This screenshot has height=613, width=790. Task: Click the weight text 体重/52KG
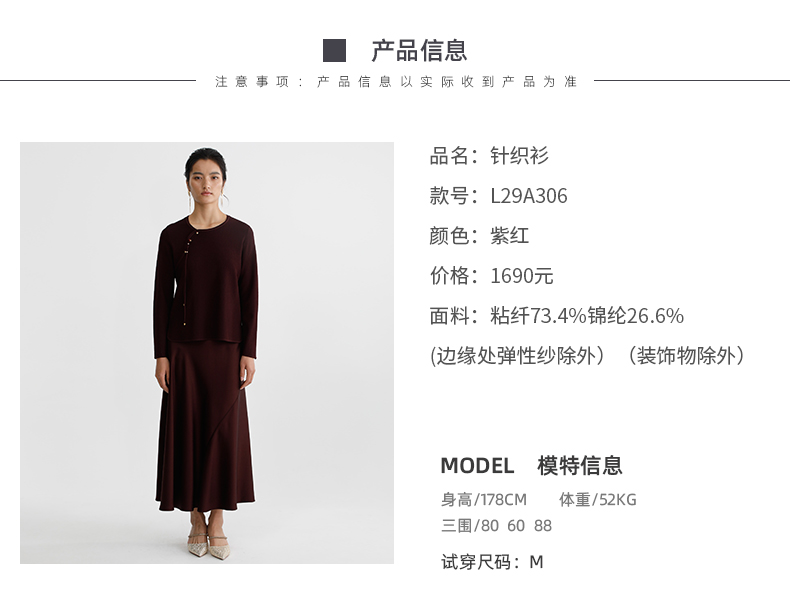598,500
